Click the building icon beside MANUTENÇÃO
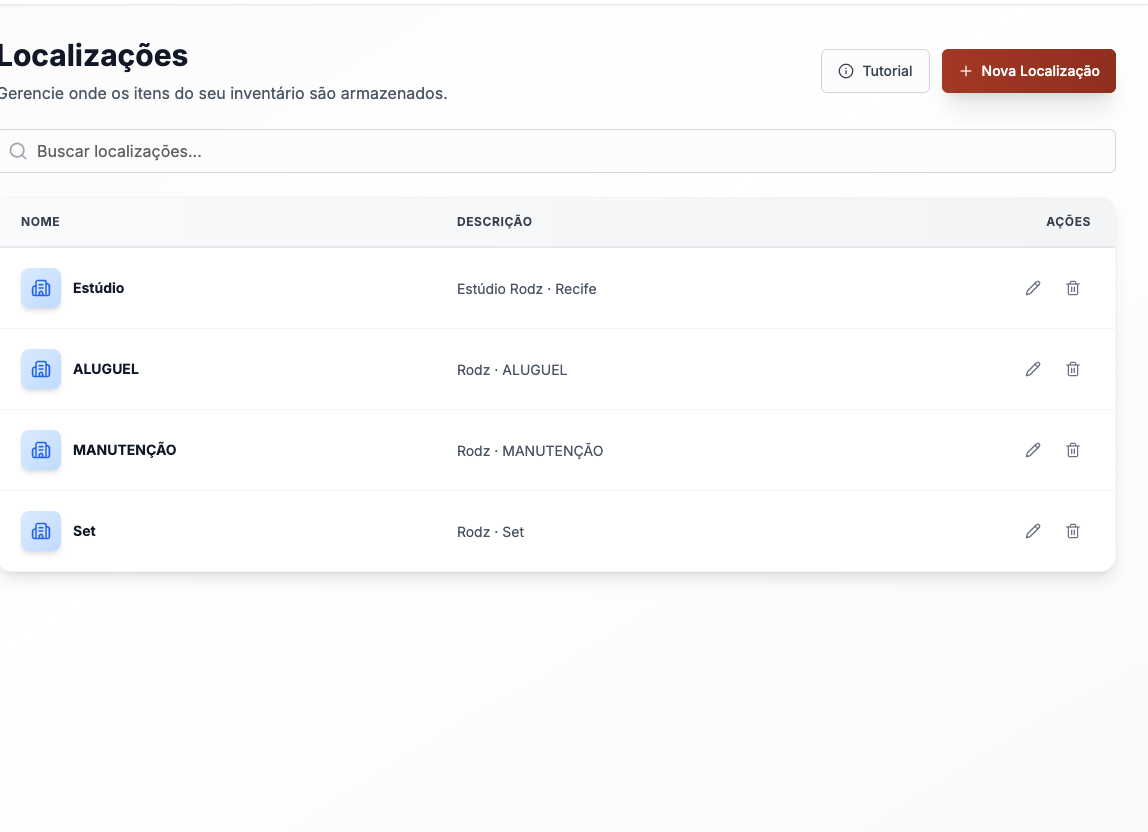 click(x=41, y=450)
